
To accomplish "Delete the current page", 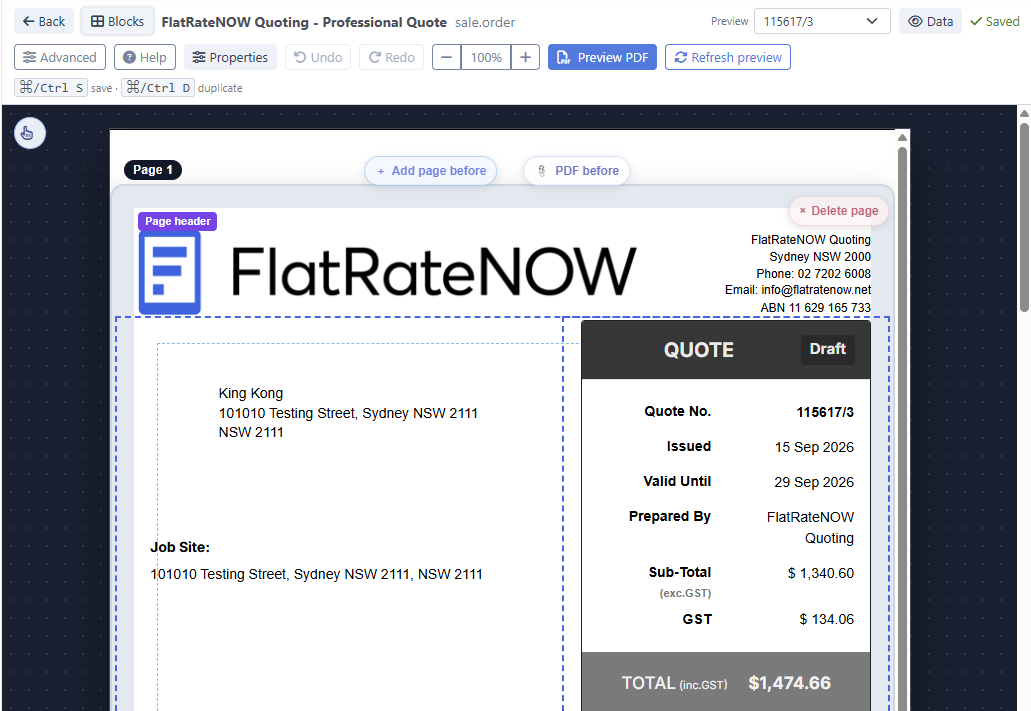I will pos(838,211).
